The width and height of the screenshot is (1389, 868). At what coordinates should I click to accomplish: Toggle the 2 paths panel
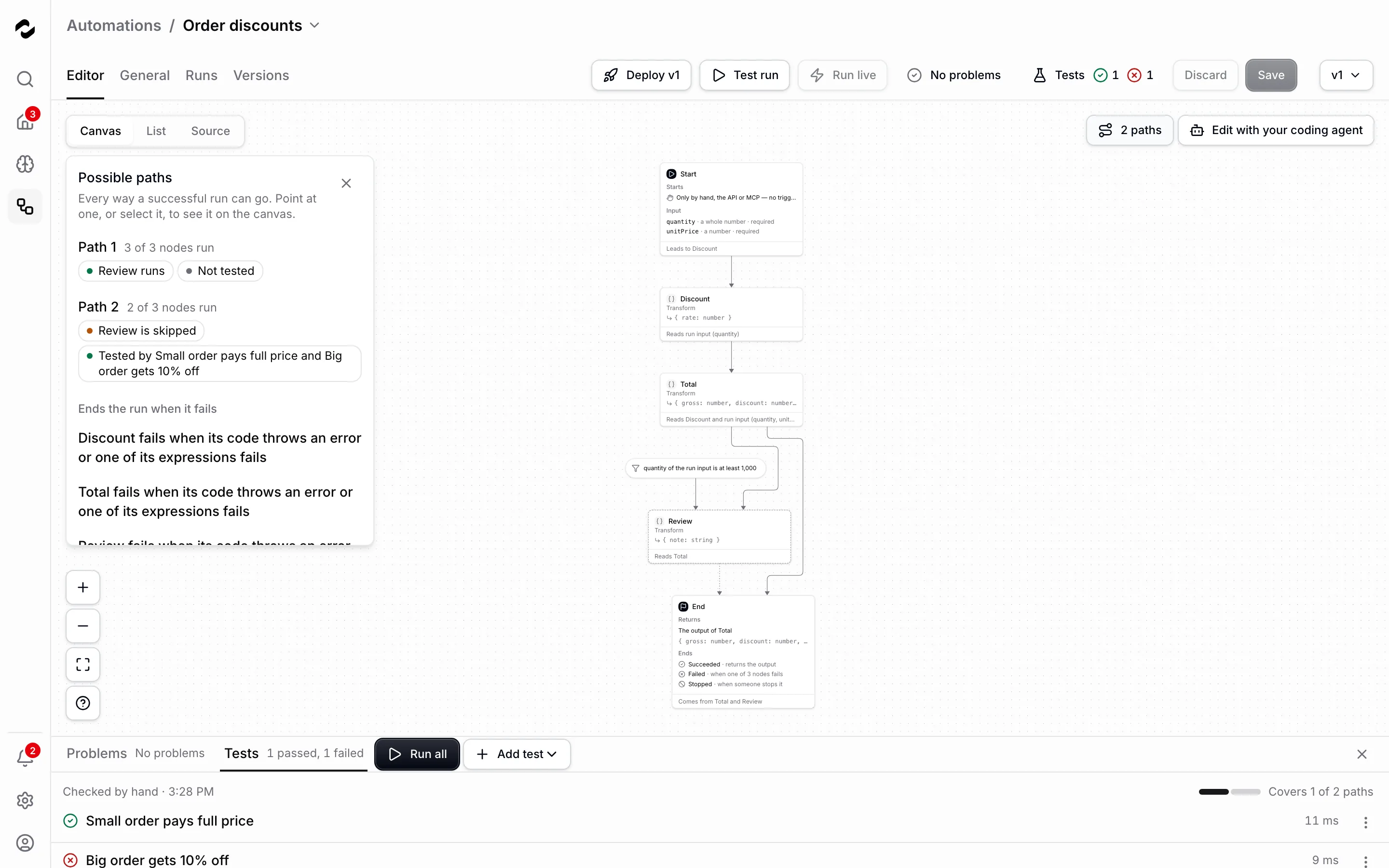(x=1129, y=130)
